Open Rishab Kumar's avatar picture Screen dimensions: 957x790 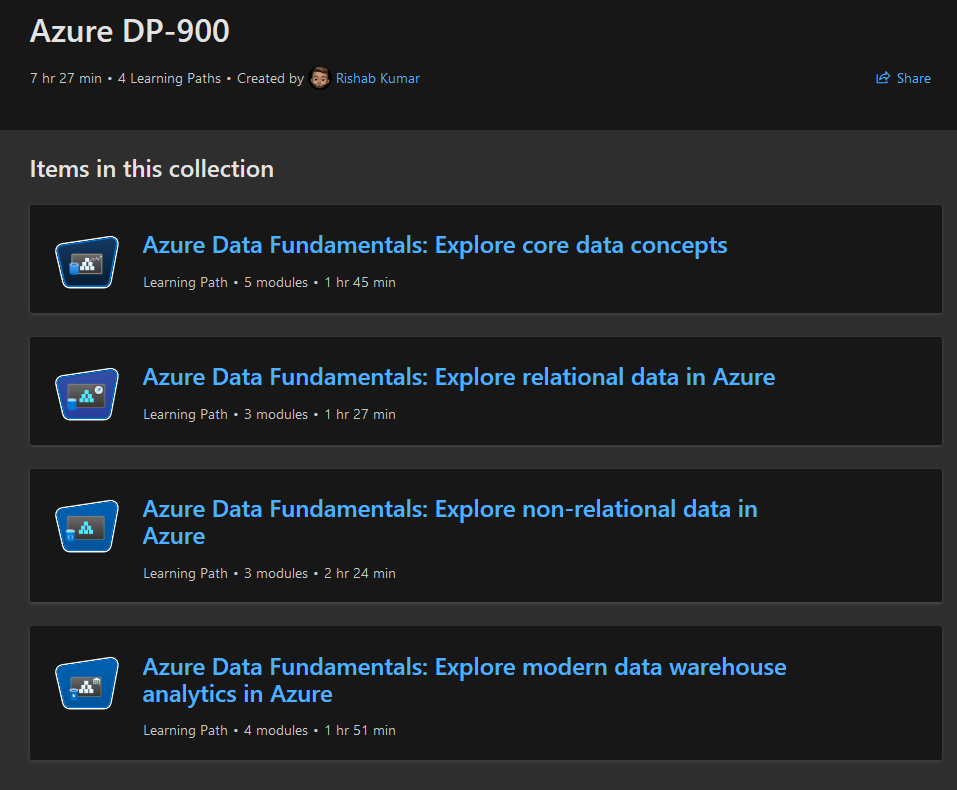pos(320,78)
